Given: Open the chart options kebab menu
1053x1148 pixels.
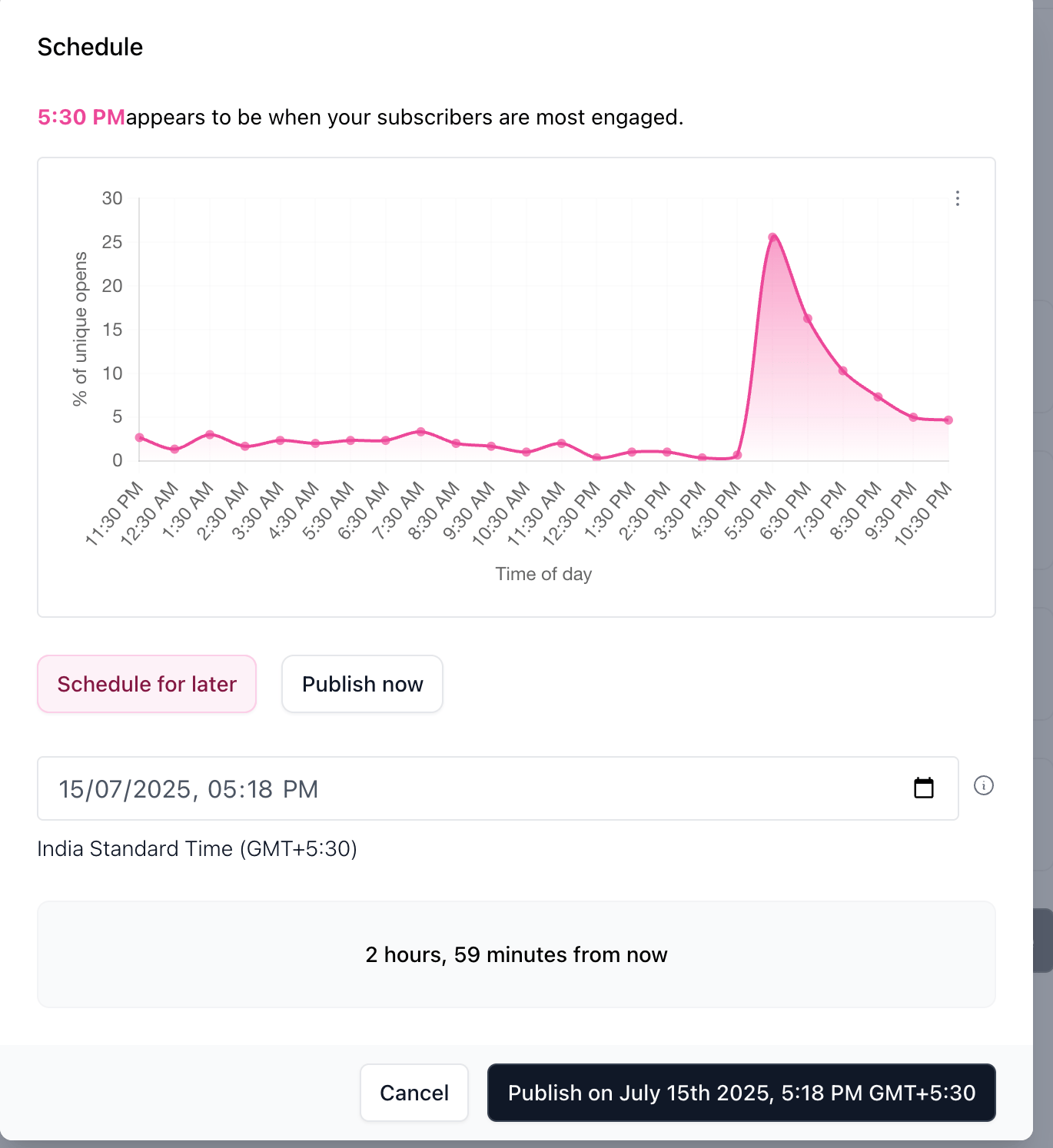Looking at the screenshot, I should tap(957, 198).
